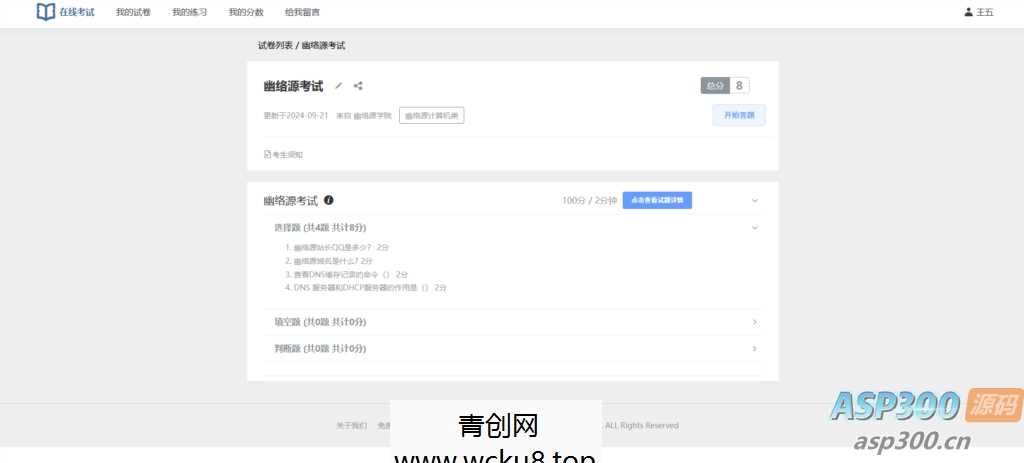
Task: Click the 关于我们 footer link
Action: click(x=352, y=425)
